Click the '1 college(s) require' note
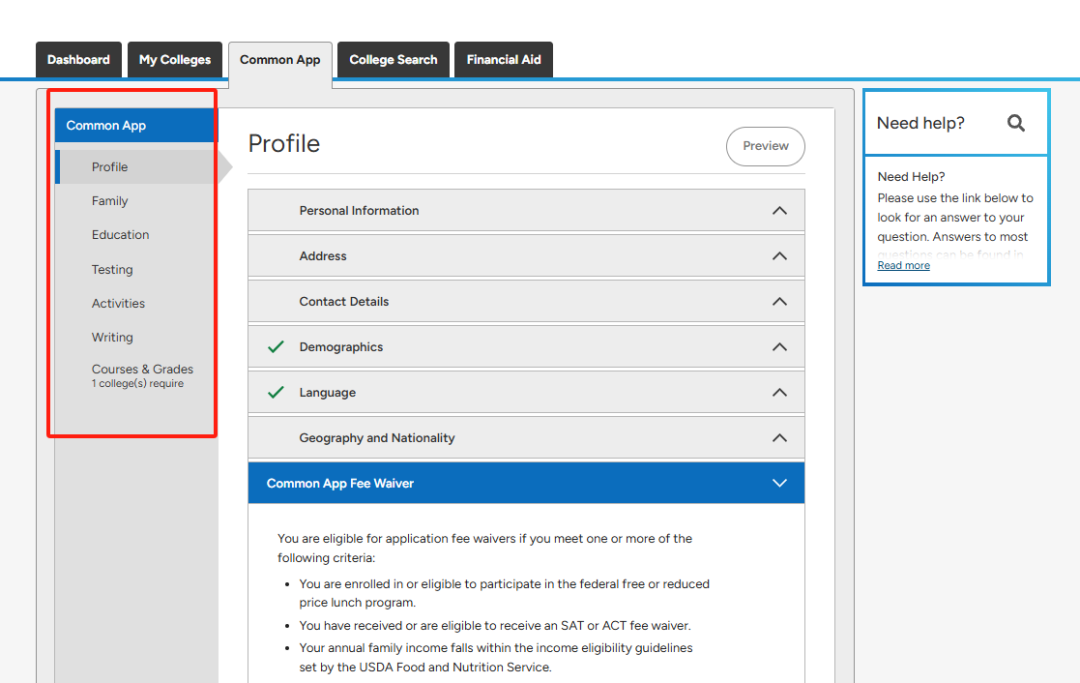This screenshot has width=1080, height=683. point(138,383)
